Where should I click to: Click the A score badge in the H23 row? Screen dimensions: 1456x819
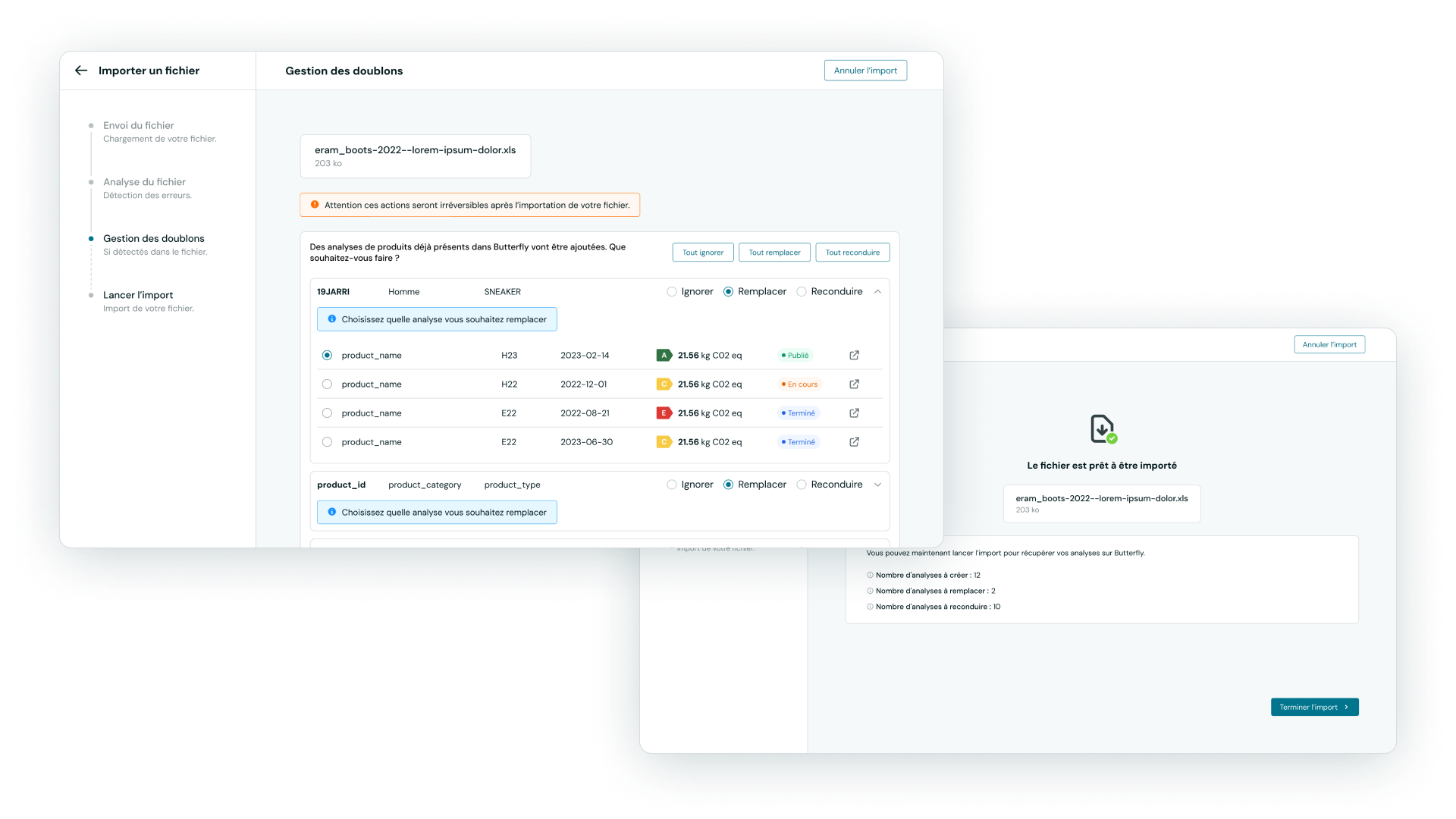point(664,355)
